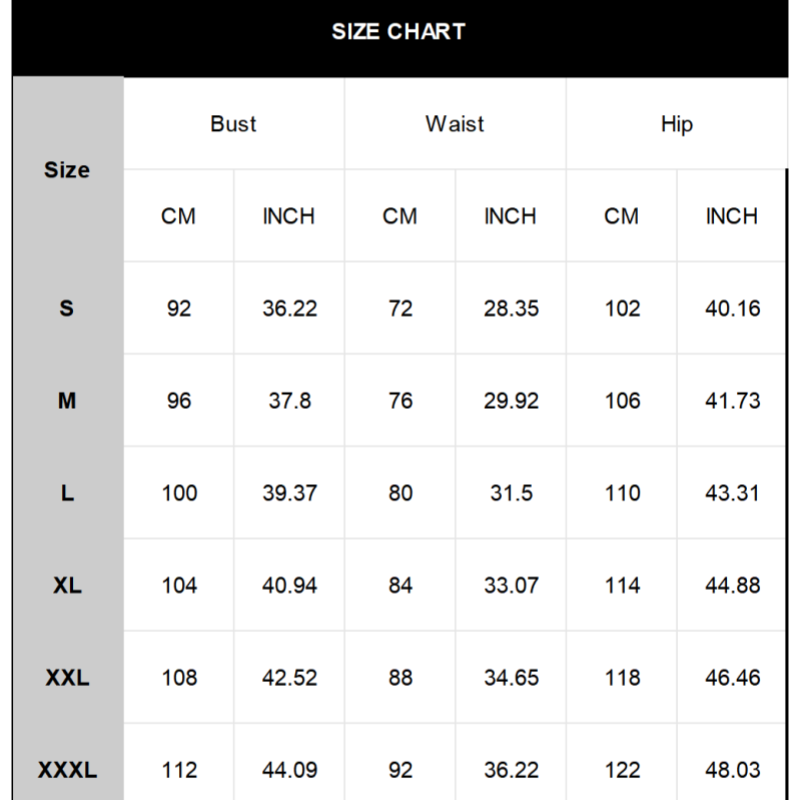The width and height of the screenshot is (800, 800).
Task: Click hip value 118 for size XXL
Action: coord(622,678)
